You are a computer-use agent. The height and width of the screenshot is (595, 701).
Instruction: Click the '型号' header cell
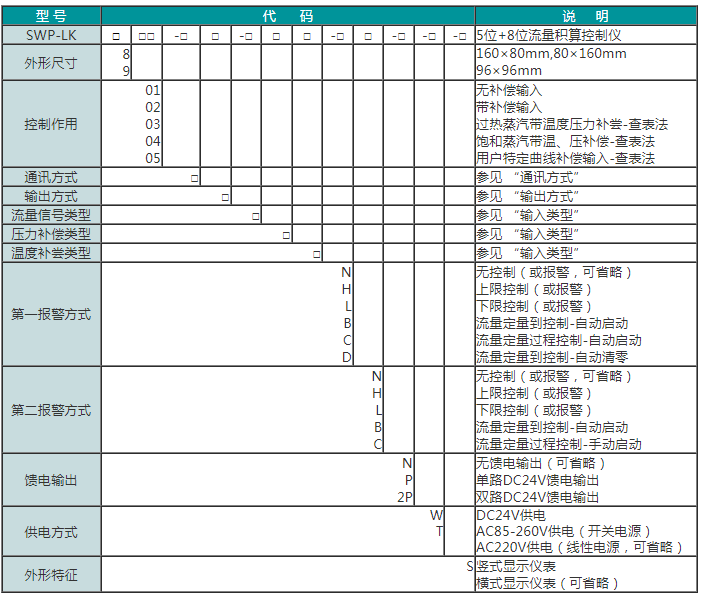(51, 16)
